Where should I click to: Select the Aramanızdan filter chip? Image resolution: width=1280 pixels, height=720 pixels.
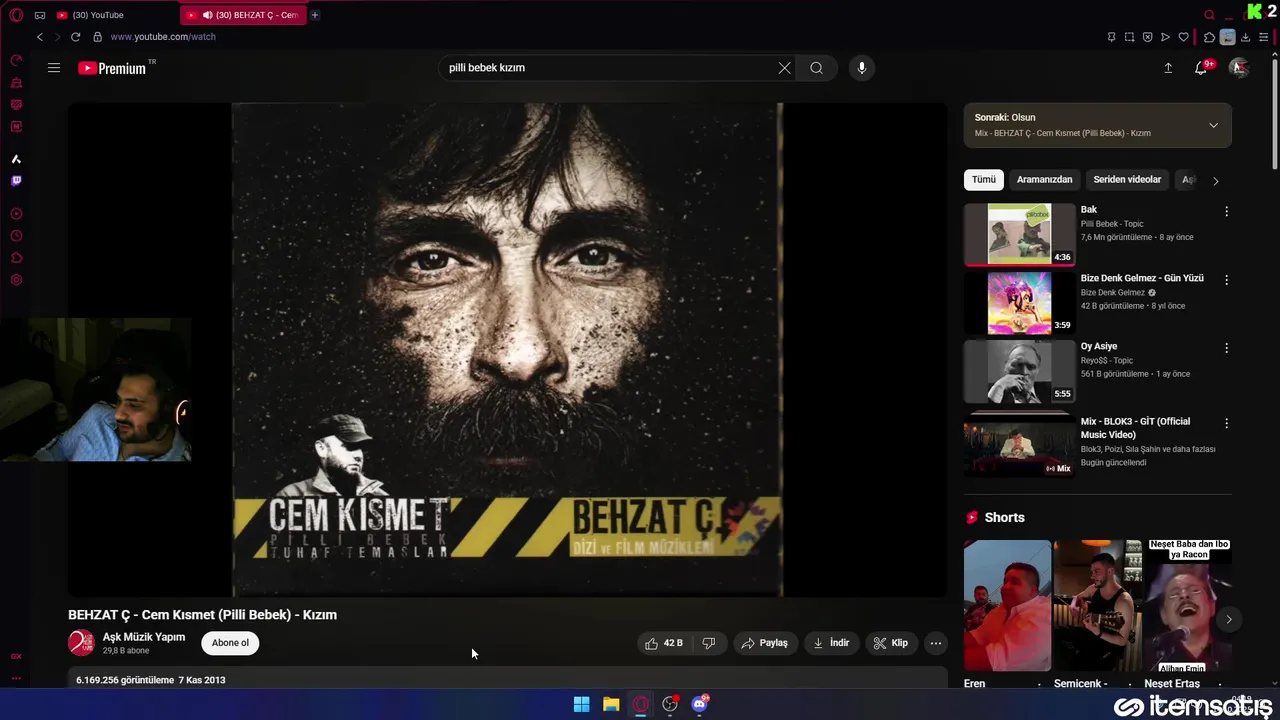pyautogui.click(x=1044, y=180)
